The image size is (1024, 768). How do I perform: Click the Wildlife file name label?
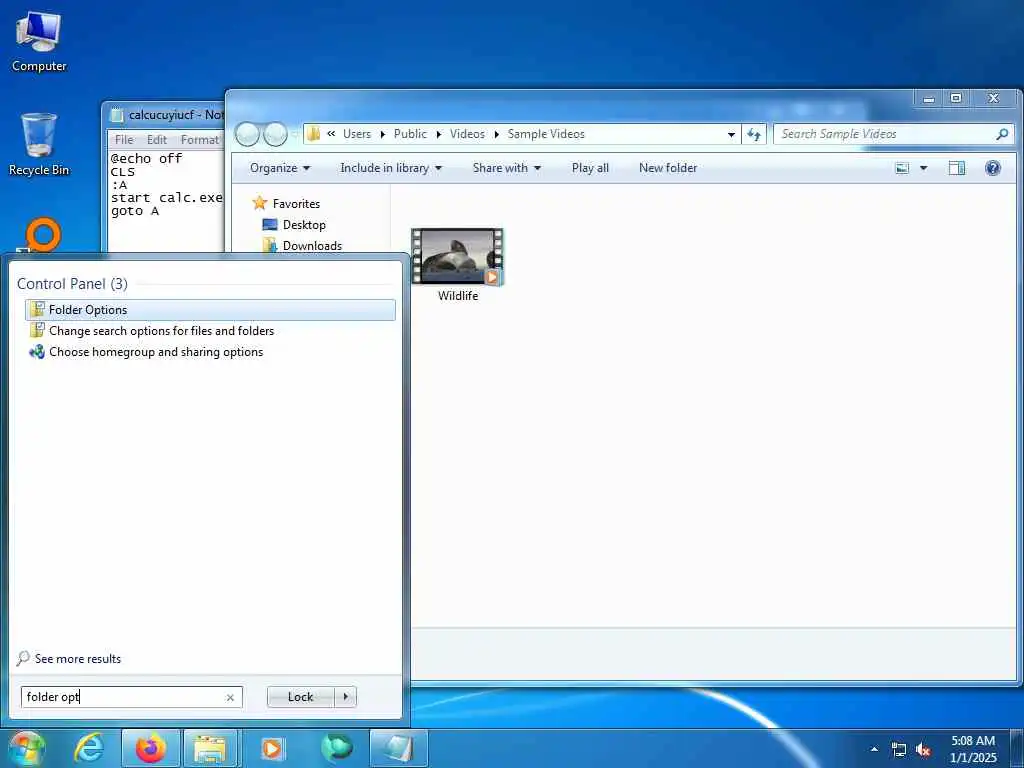tap(458, 296)
